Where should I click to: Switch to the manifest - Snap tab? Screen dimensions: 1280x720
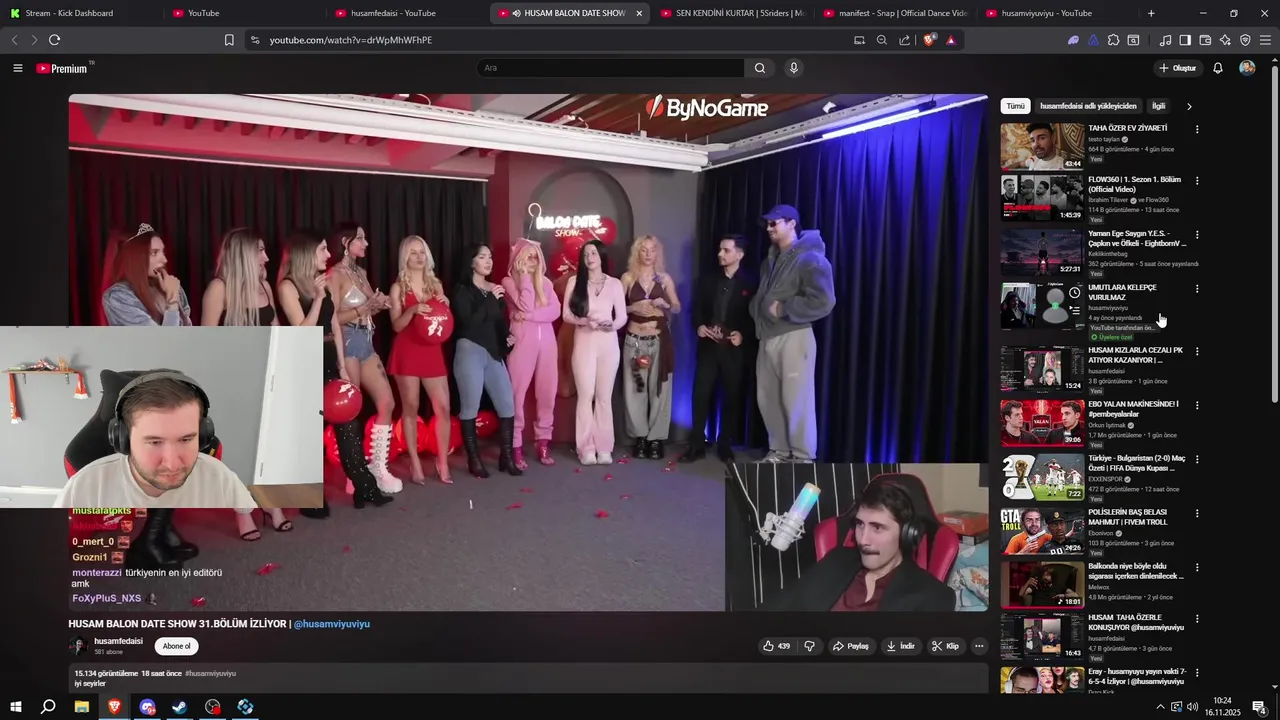(x=895, y=13)
